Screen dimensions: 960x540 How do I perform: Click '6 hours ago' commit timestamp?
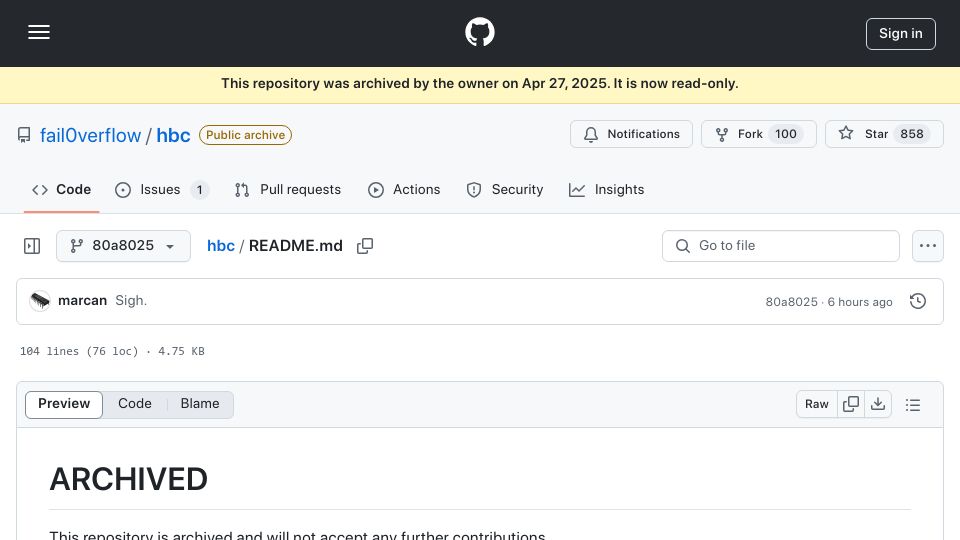(860, 302)
